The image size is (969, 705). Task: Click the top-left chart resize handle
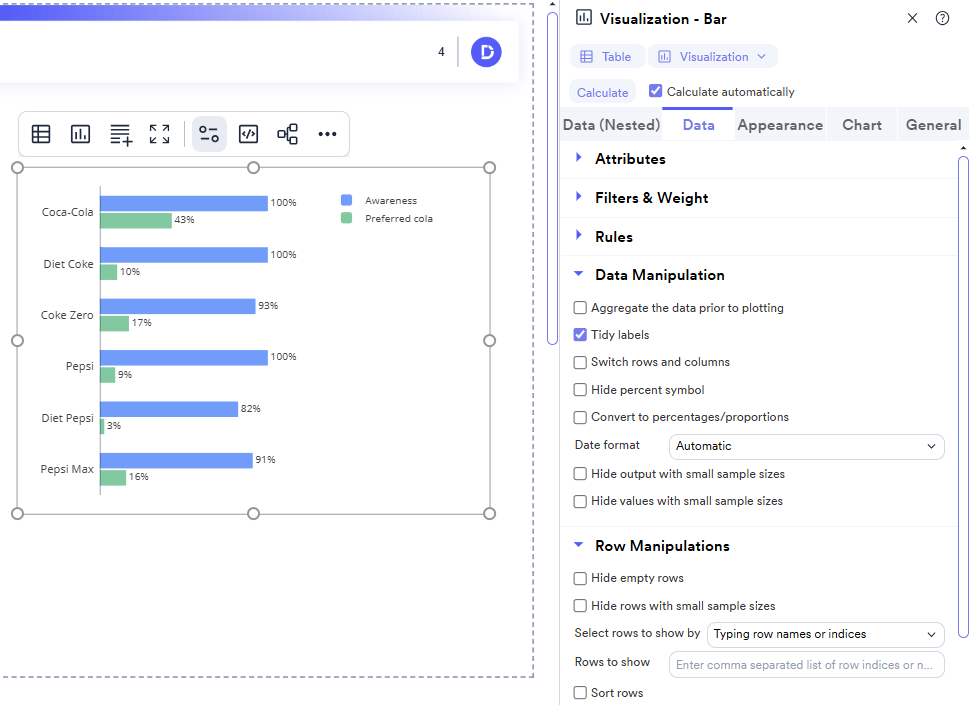17,167
